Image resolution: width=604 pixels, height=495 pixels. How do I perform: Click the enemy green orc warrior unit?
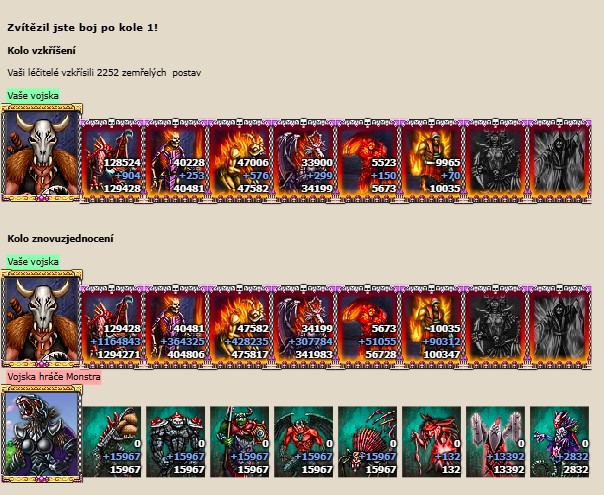pos(240,442)
